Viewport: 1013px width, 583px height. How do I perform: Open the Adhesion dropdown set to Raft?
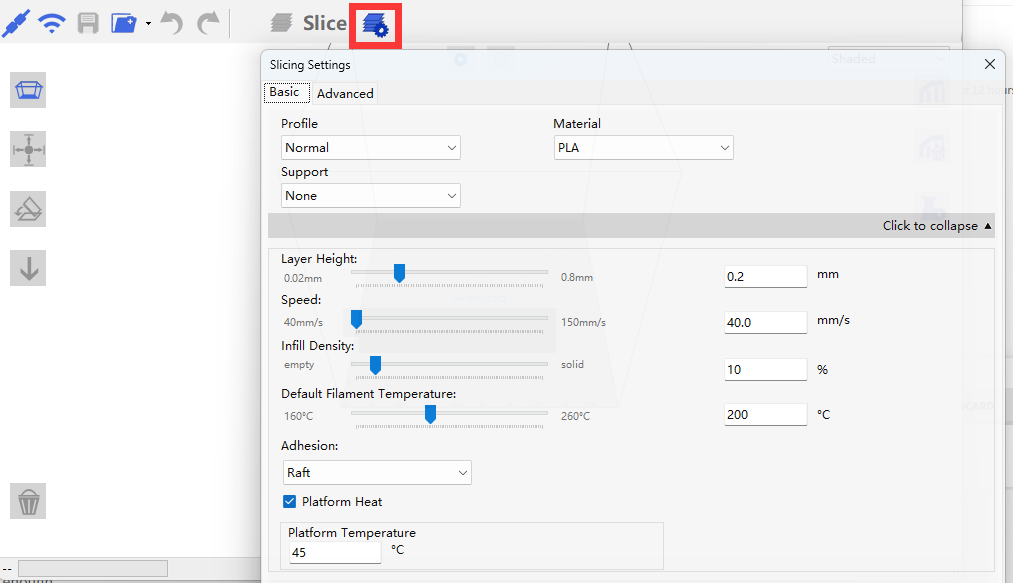click(x=377, y=472)
